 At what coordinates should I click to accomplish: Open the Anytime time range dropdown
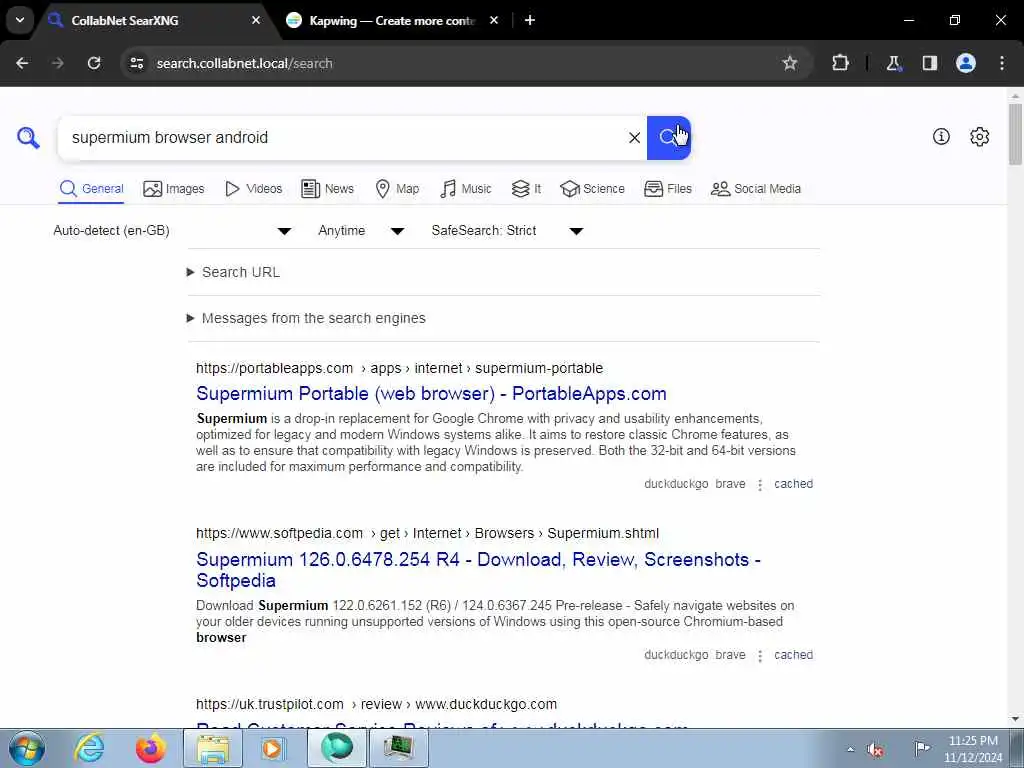pos(361,231)
